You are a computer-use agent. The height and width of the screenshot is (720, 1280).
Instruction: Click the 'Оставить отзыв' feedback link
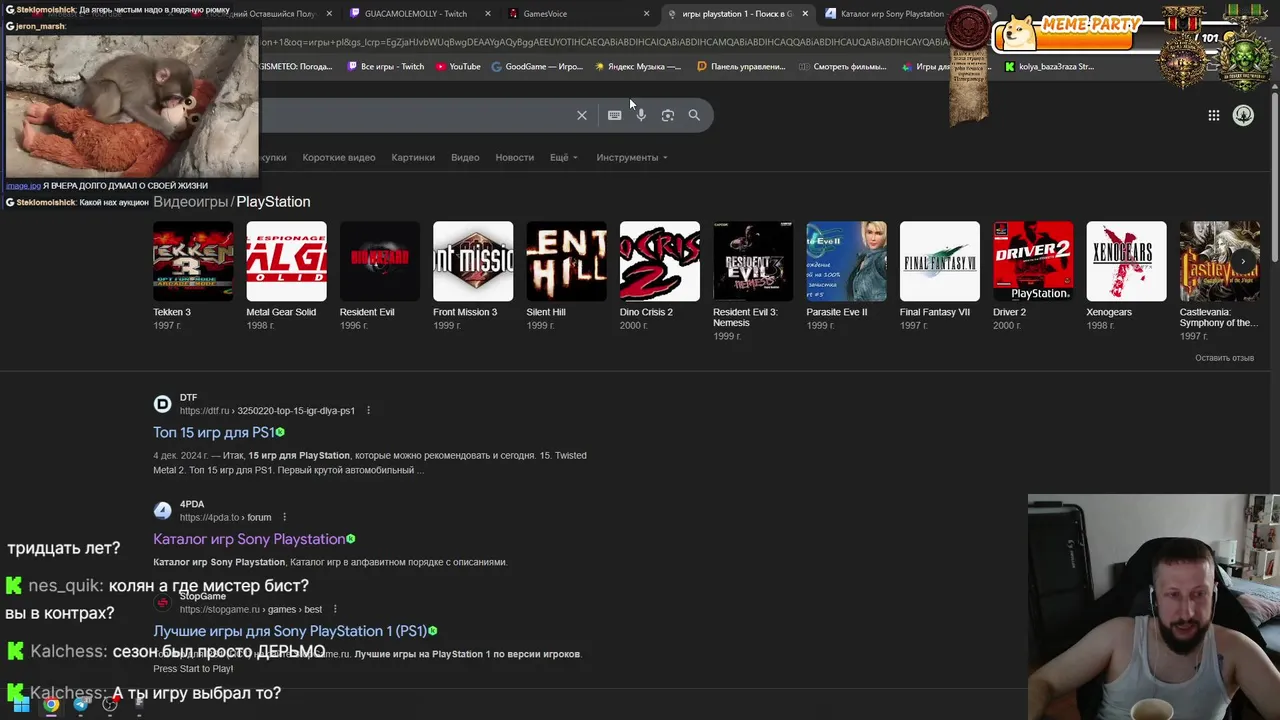[1224, 358]
